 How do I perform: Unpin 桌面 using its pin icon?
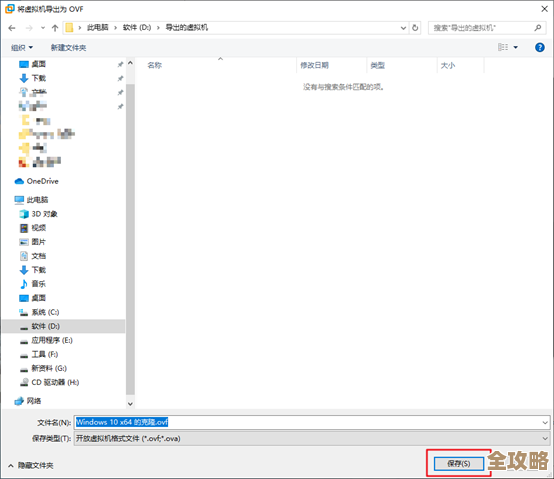point(120,64)
